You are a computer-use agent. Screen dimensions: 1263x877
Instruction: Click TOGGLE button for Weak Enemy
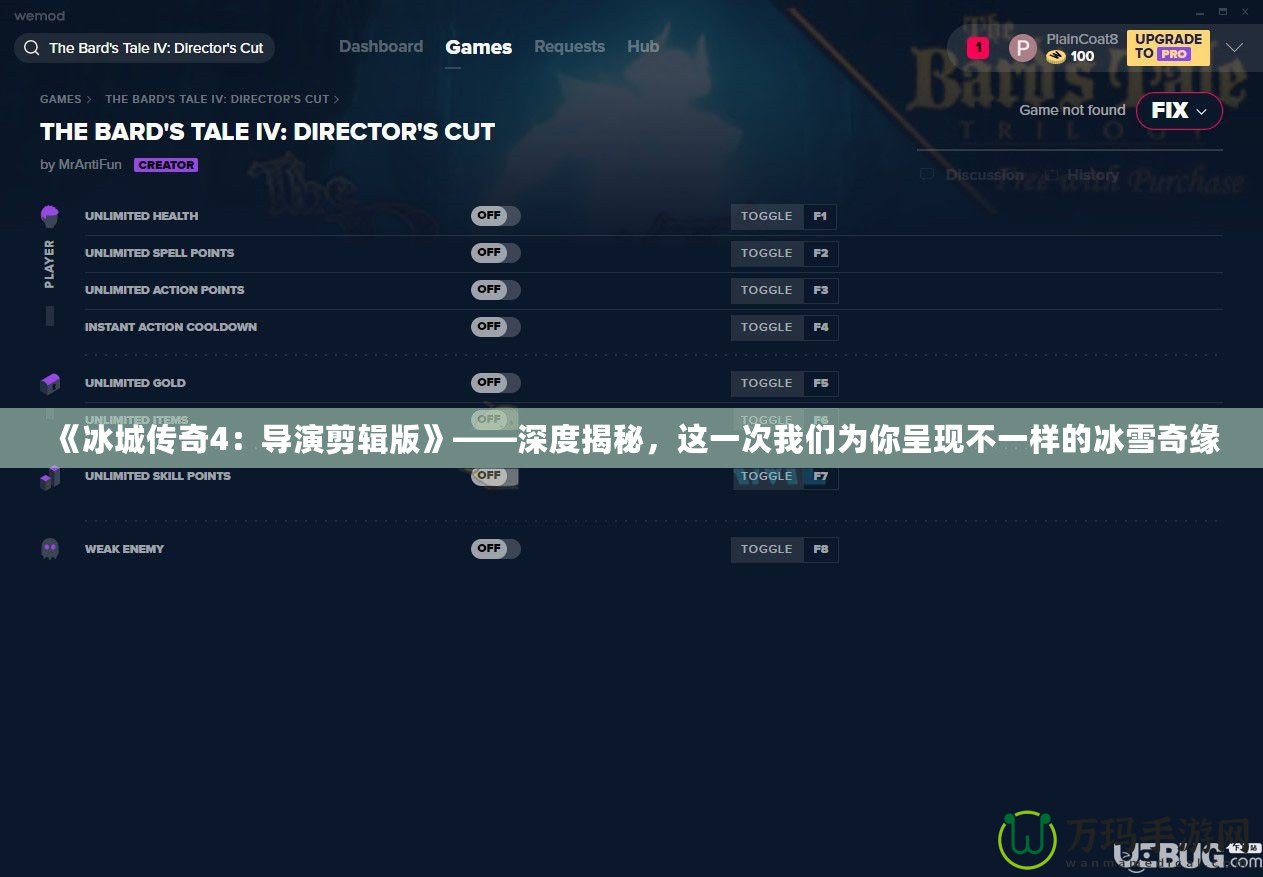pyautogui.click(x=767, y=549)
